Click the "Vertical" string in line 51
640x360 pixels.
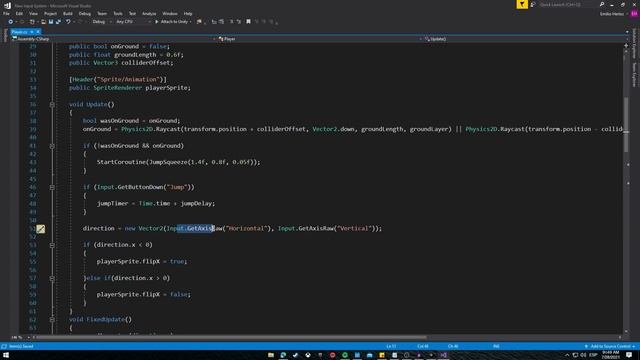[354, 229]
